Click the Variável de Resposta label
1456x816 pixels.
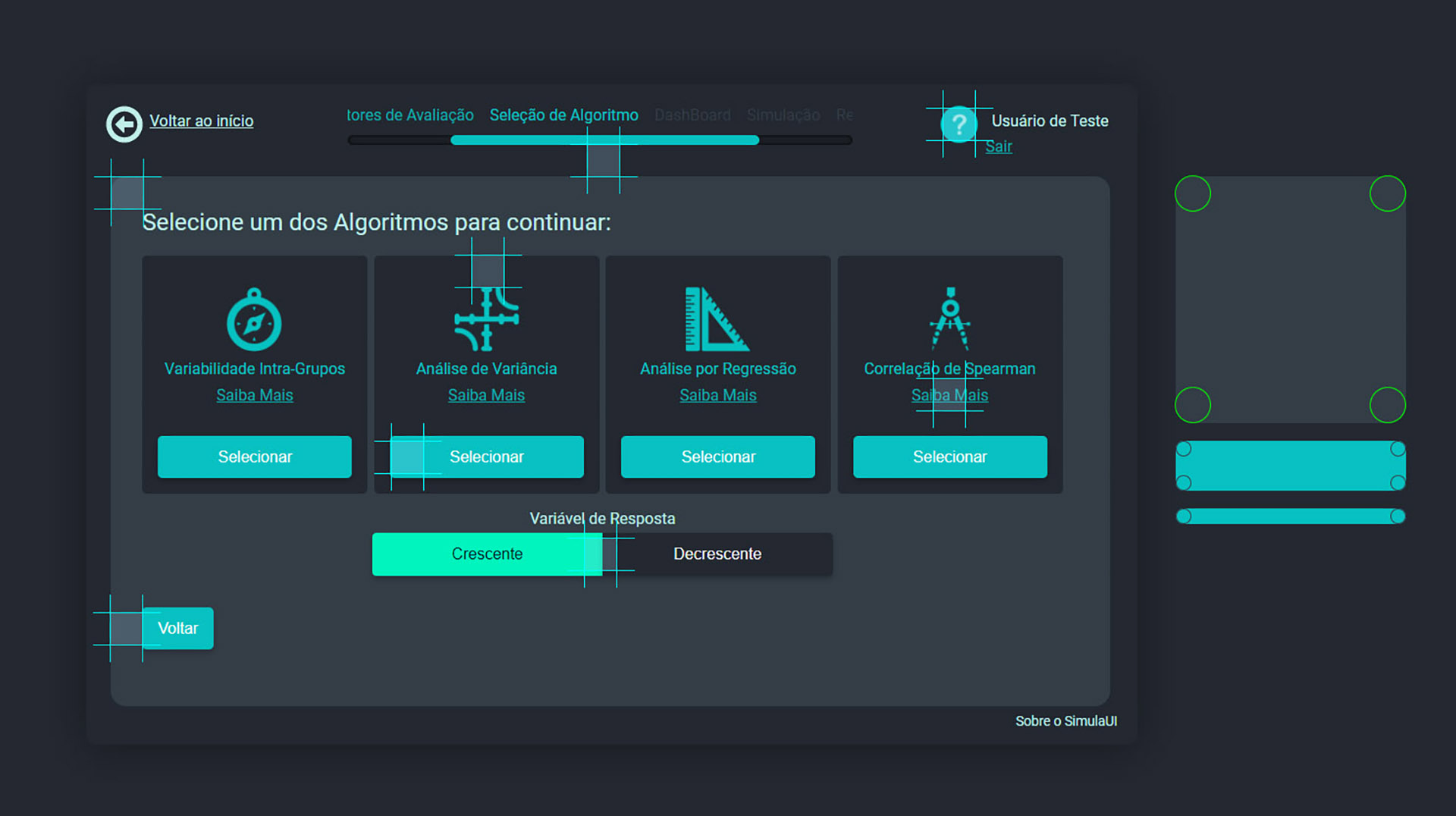[602, 519]
